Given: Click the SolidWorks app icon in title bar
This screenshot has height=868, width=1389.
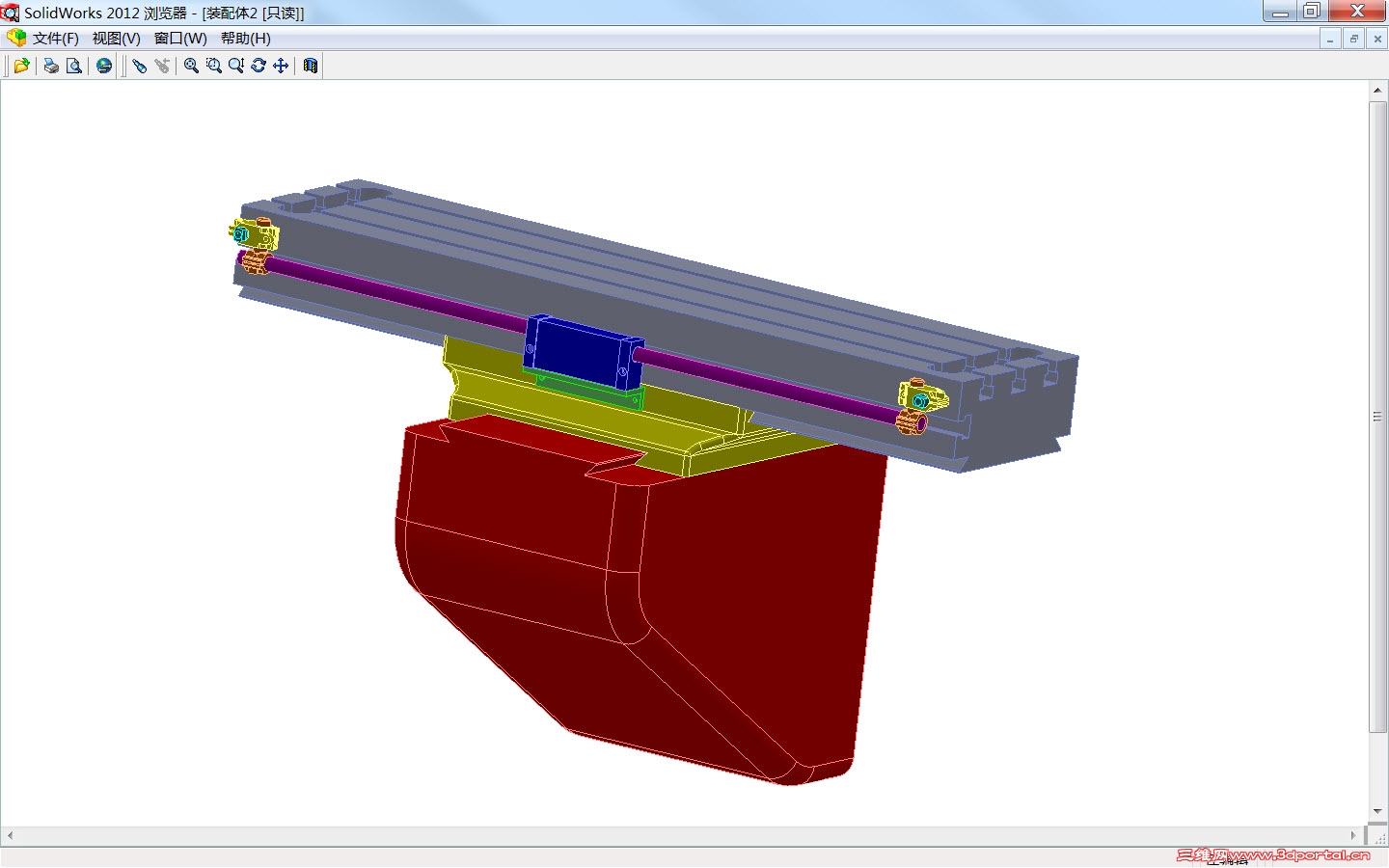Looking at the screenshot, I should coord(11,13).
